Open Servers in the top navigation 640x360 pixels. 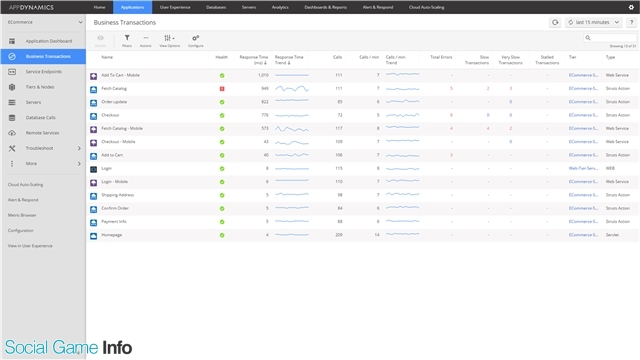click(x=249, y=7)
